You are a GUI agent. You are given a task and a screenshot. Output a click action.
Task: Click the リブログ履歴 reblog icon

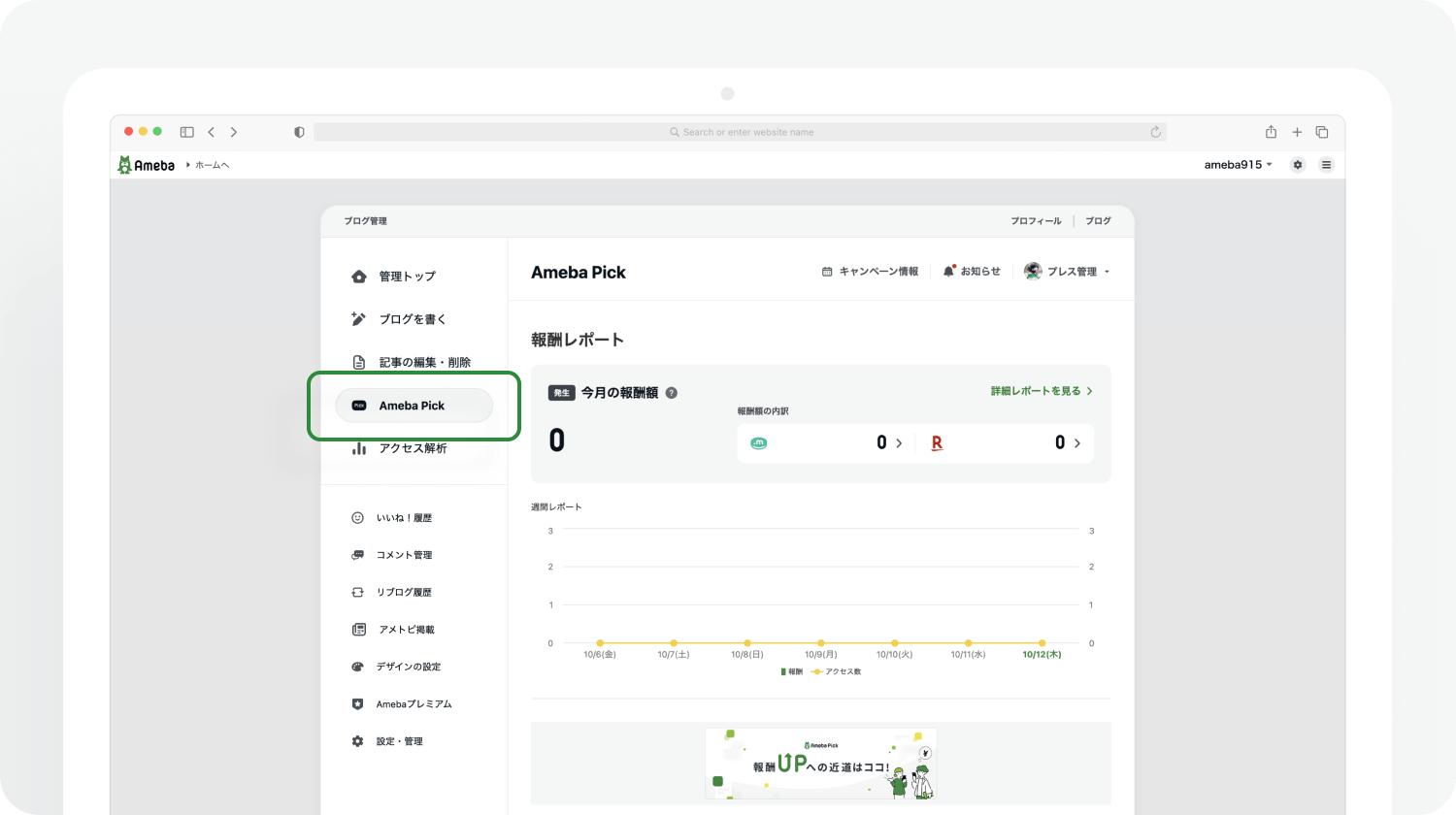pyautogui.click(x=357, y=592)
